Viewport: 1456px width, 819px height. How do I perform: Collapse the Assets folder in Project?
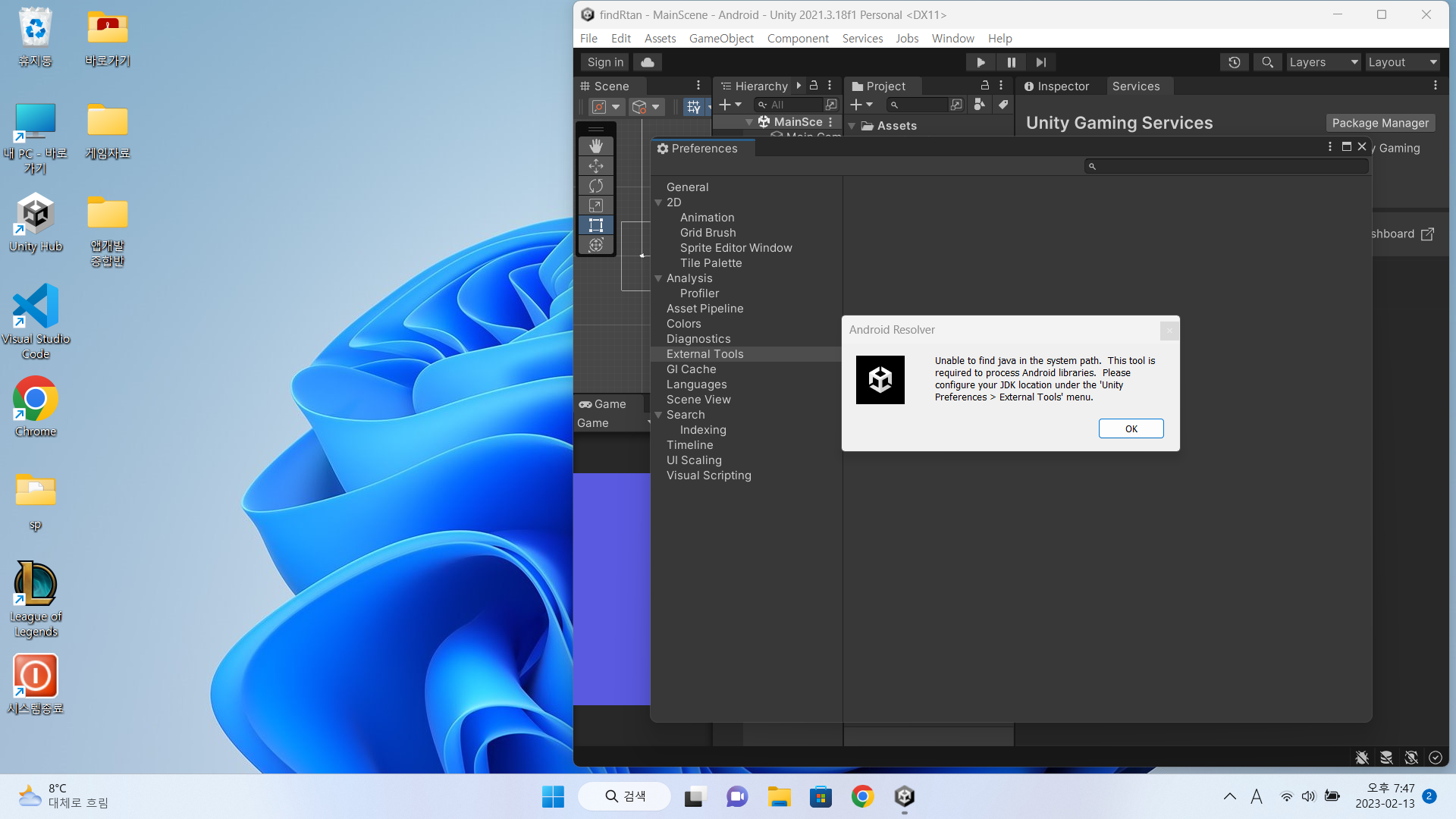click(x=852, y=126)
